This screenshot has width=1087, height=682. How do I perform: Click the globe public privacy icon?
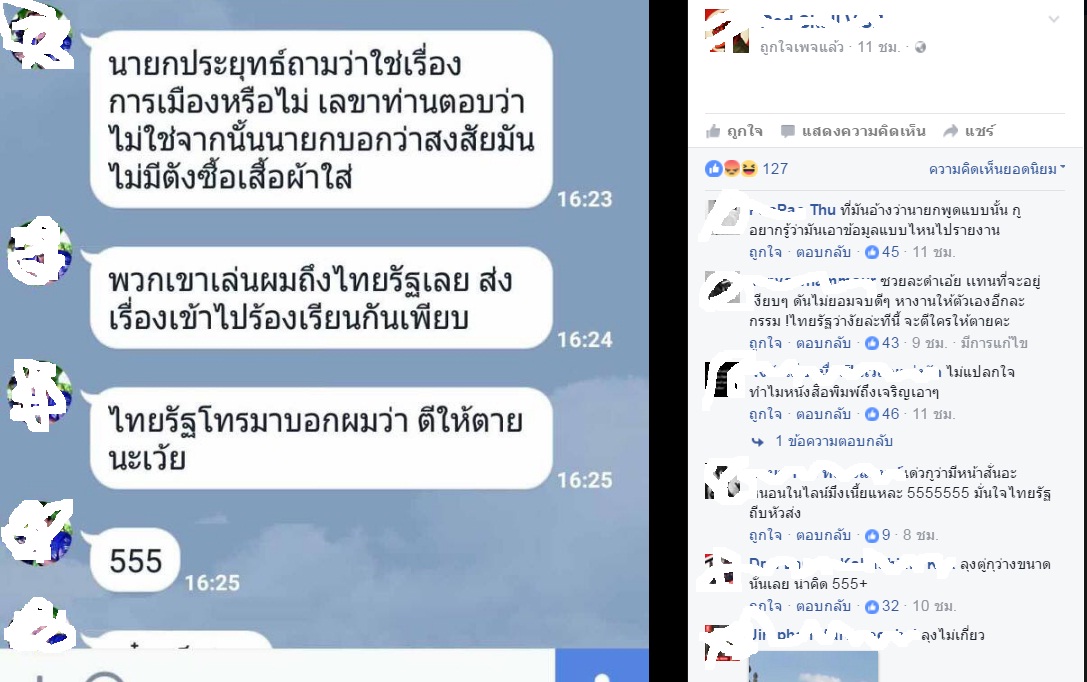coord(921,47)
